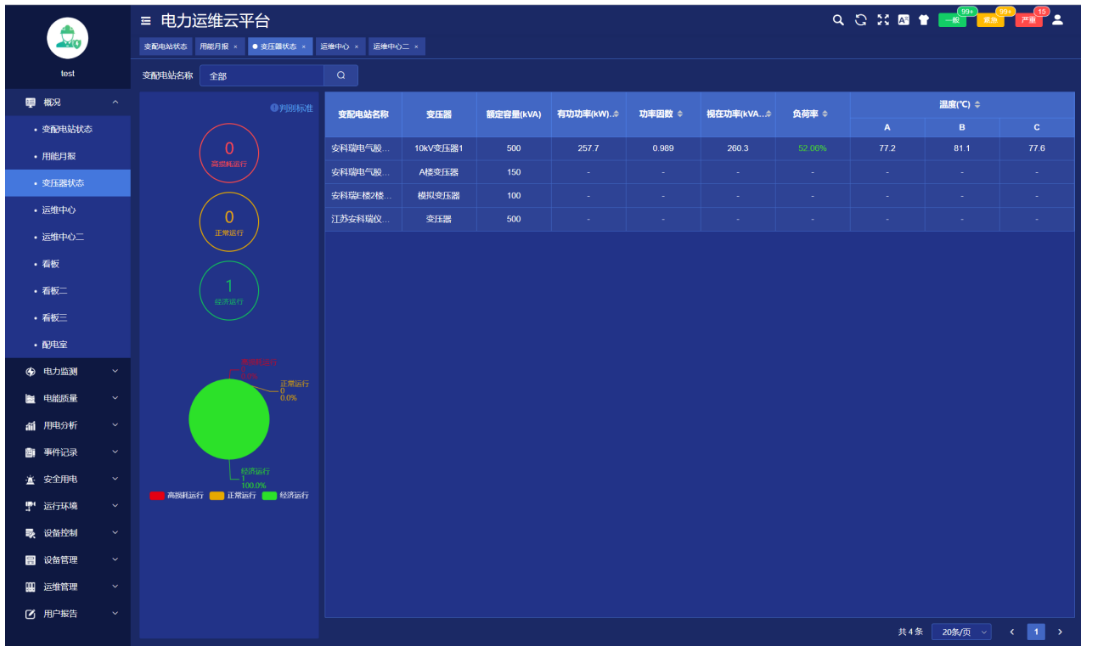The image size is (1093, 653).
Task: Click the language switch icon
Action: [x=903, y=20]
